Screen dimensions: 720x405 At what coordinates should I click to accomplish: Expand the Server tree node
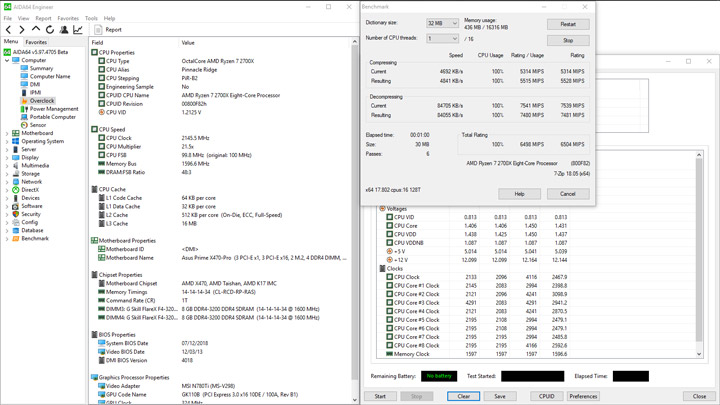point(7,149)
